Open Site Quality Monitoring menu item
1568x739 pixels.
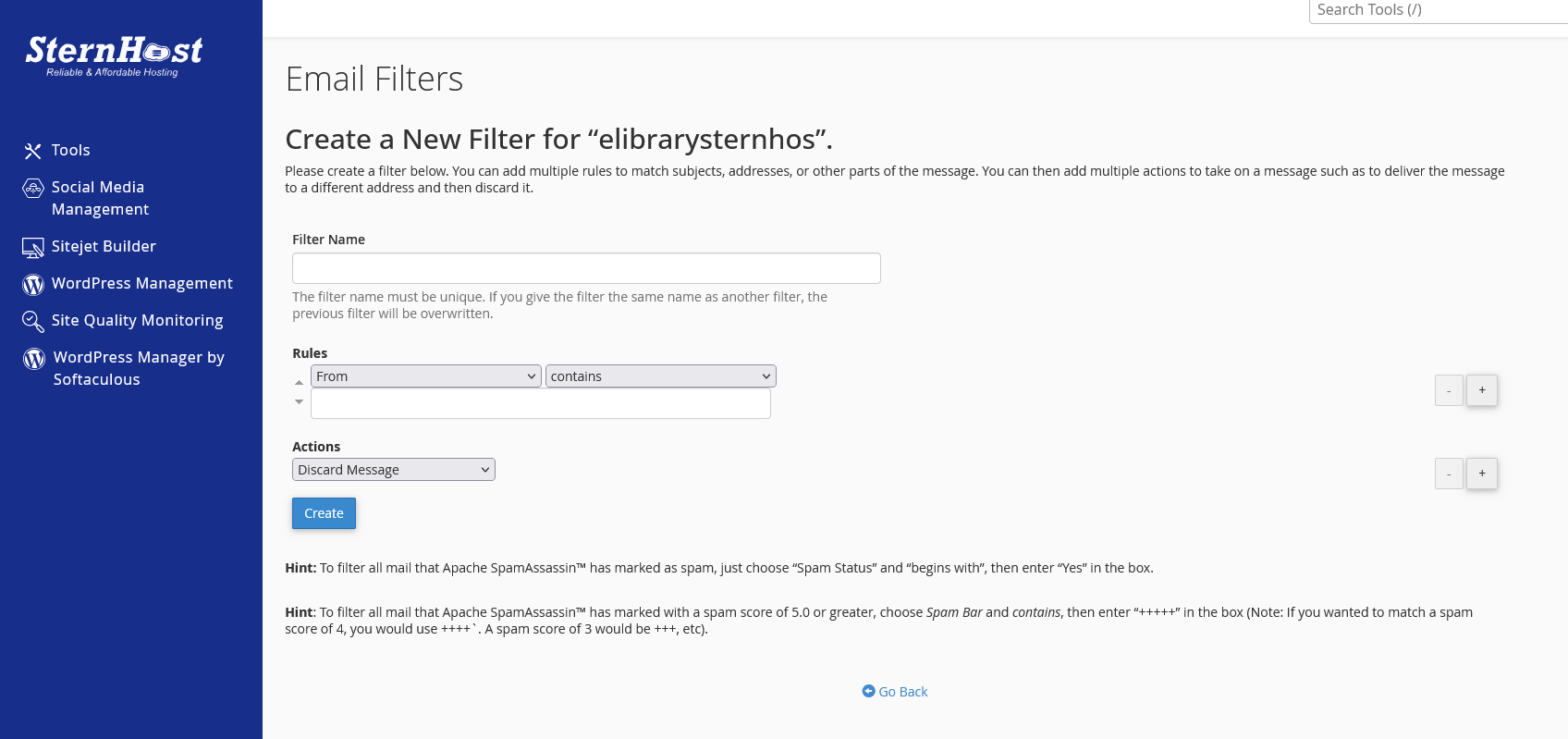click(x=137, y=321)
